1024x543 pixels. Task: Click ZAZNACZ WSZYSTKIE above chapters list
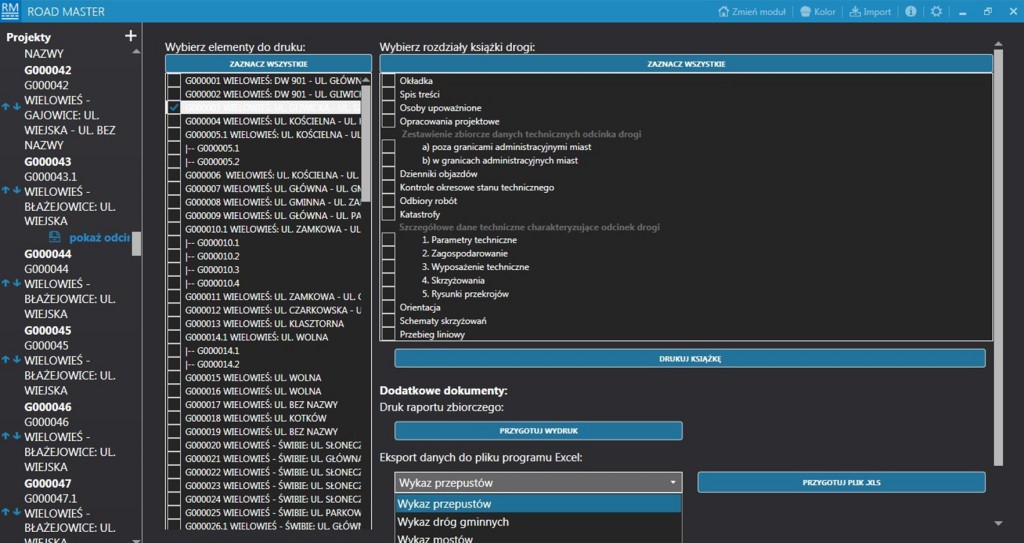click(686, 64)
